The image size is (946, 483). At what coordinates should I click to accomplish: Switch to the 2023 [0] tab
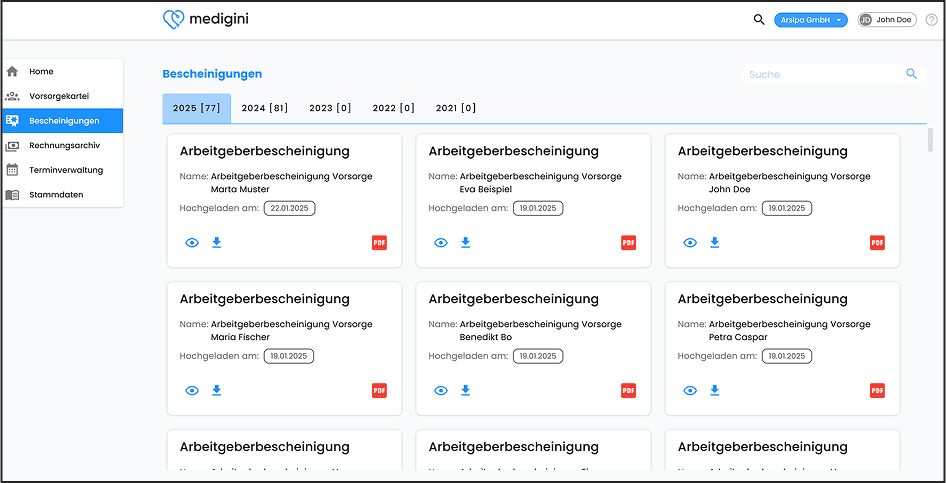pos(330,109)
